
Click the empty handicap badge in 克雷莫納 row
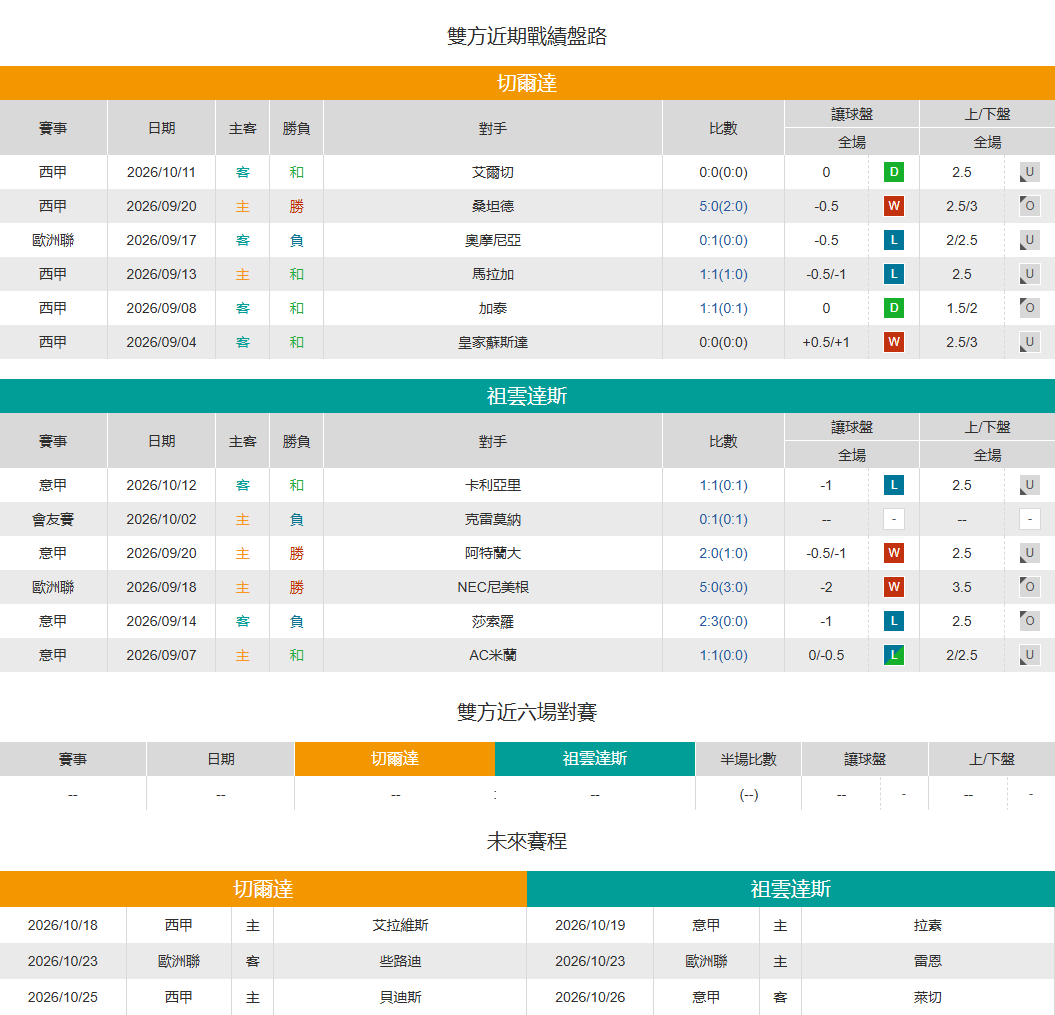(x=894, y=519)
